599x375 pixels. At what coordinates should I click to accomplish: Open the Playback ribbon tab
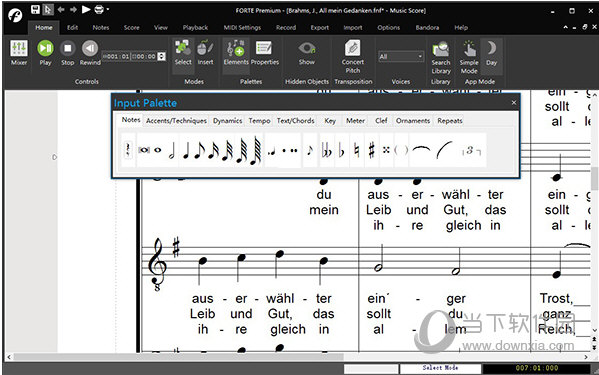[x=195, y=27]
